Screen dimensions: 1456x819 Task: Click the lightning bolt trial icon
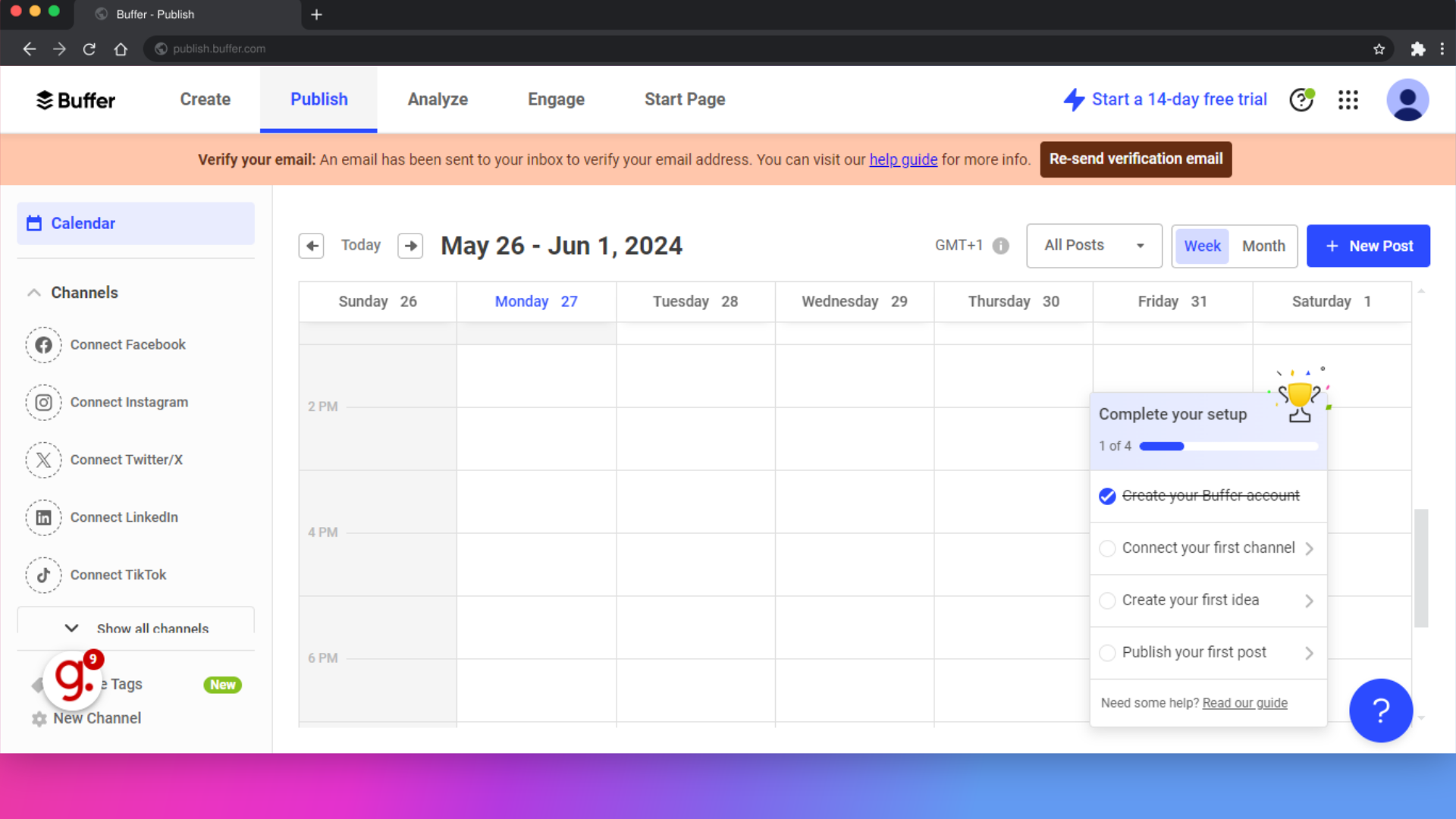click(1074, 99)
